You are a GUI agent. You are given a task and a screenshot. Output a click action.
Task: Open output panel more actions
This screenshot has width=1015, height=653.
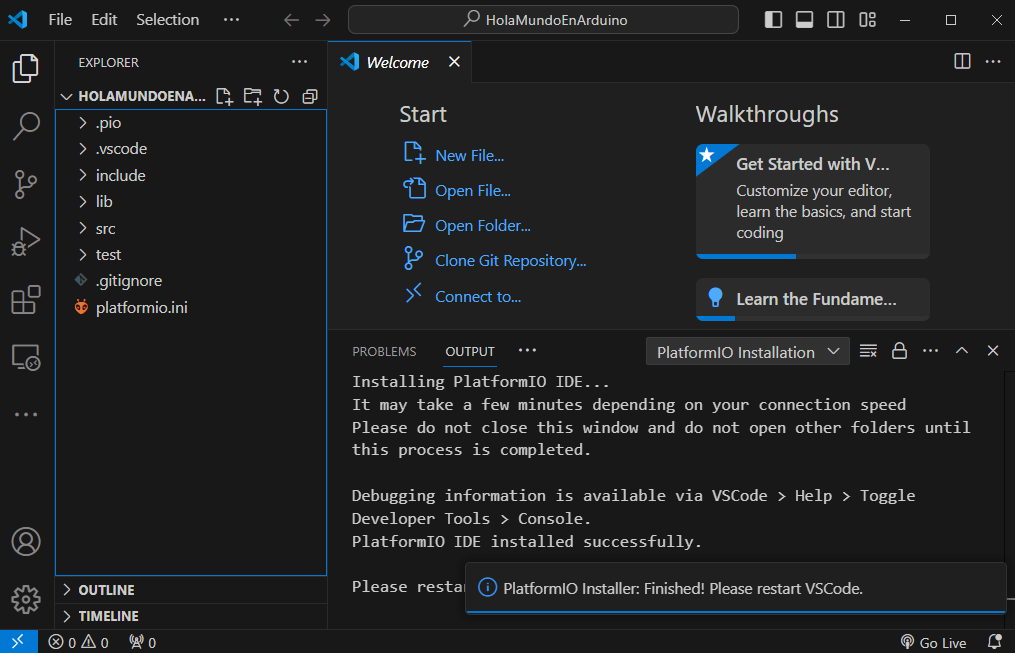coord(930,351)
